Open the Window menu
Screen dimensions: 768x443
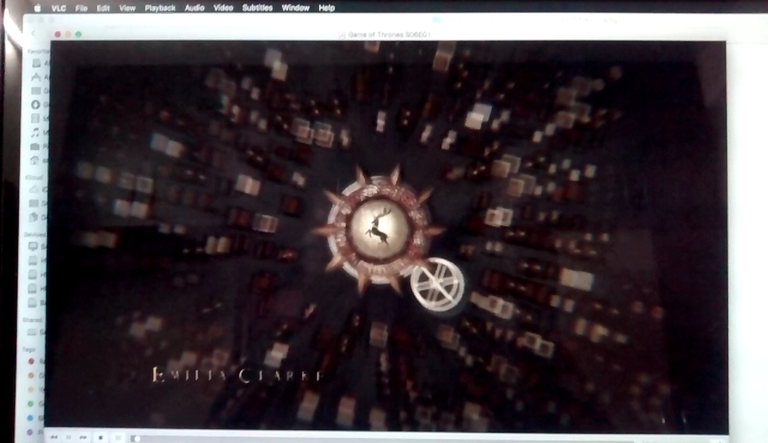pyautogui.click(x=295, y=8)
